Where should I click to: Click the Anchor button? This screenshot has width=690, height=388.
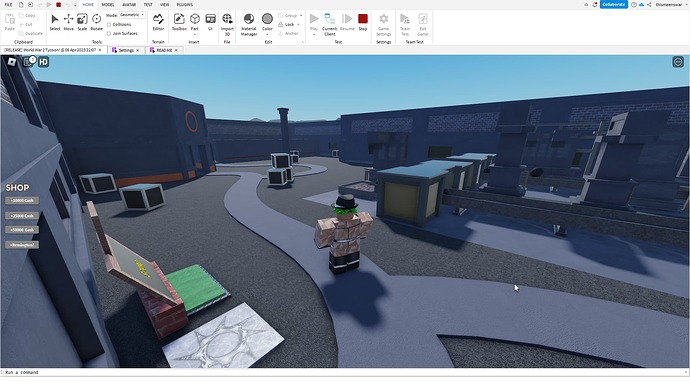click(x=289, y=33)
